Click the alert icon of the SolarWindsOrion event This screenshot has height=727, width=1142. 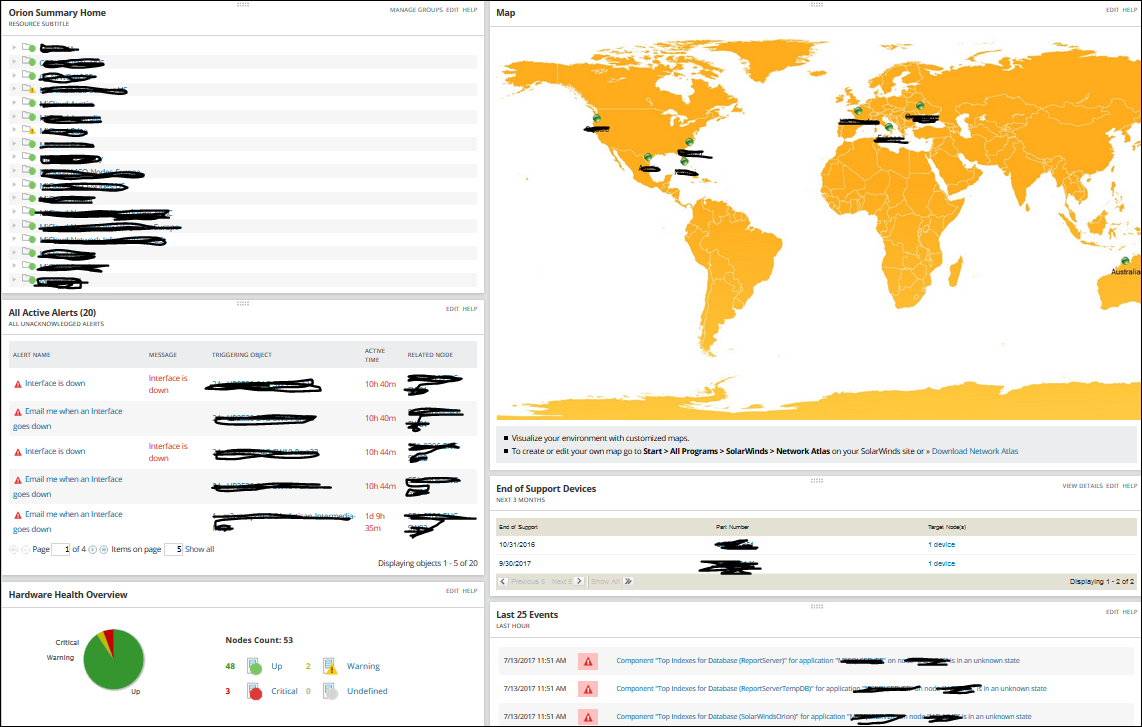[588, 717]
